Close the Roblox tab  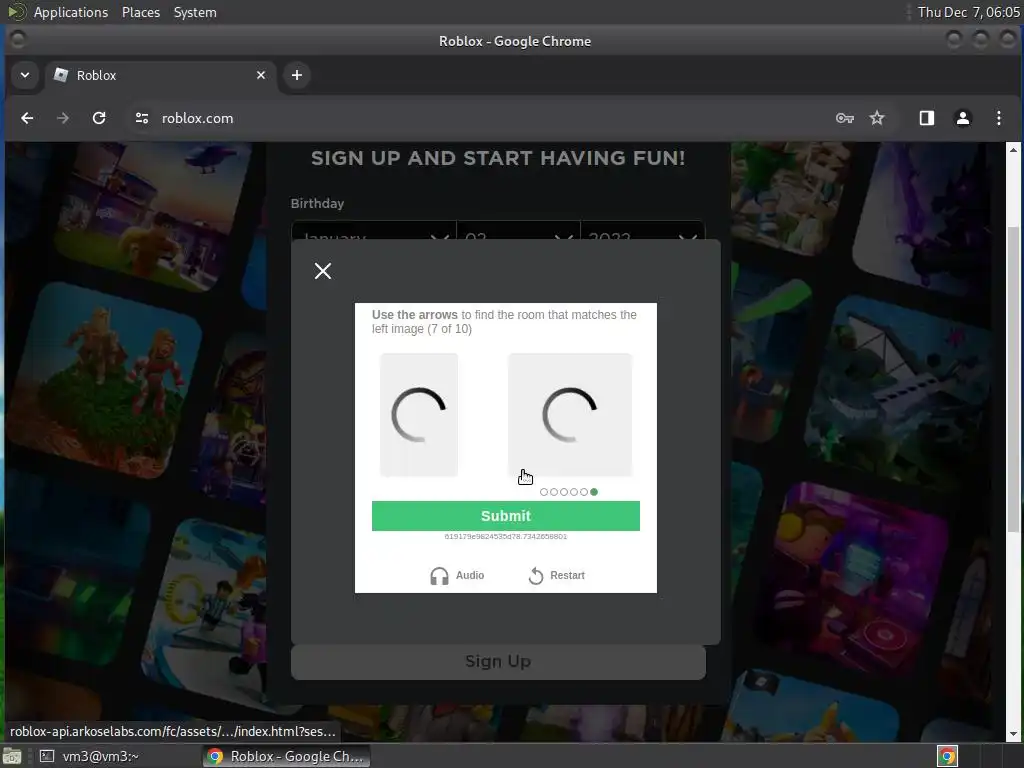[x=261, y=75]
